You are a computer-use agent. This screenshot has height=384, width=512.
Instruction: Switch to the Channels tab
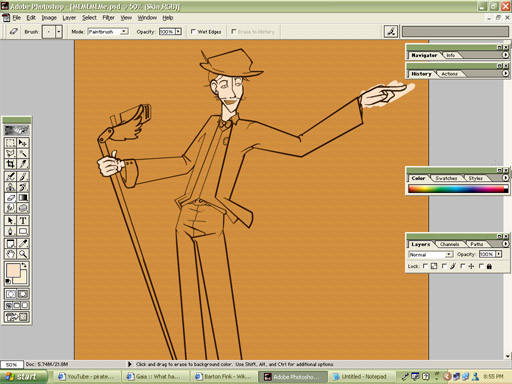tap(449, 244)
